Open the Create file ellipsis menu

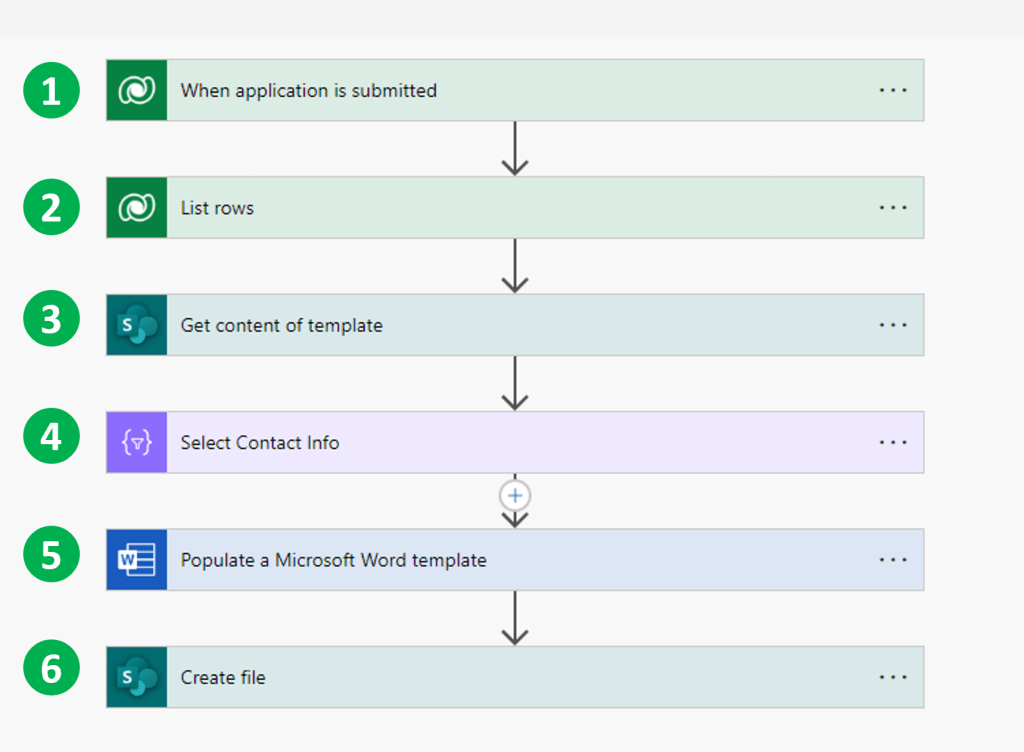coord(892,677)
